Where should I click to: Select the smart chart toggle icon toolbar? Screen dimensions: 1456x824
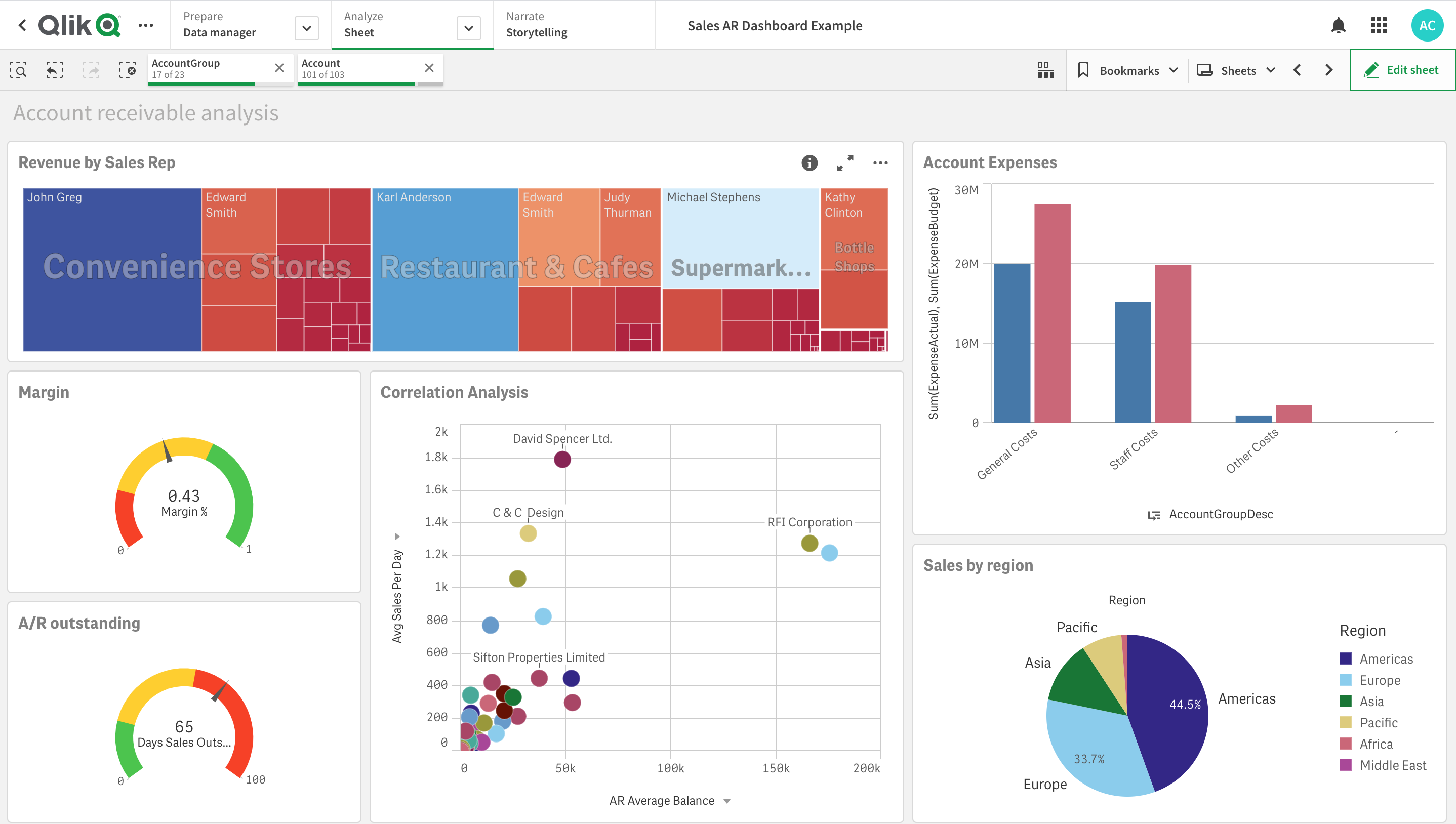tap(1045, 69)
